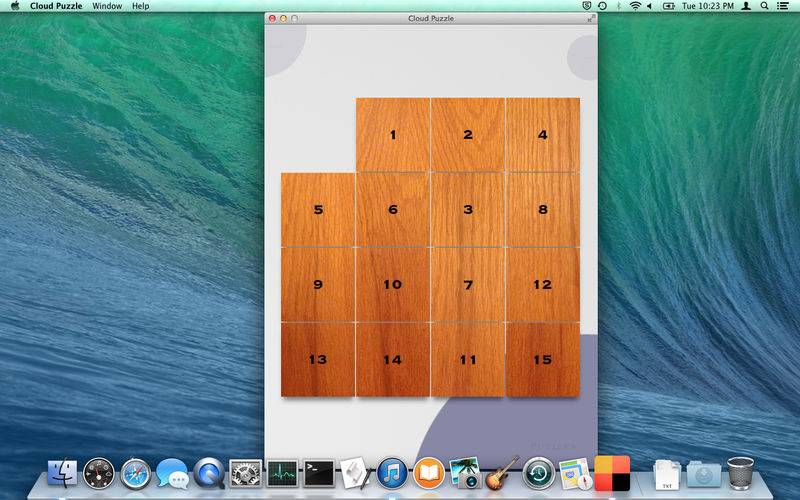Open the TXT document in the Dock
Image resolution: width=800 pixels, height=500 pixels.
[x=667, y=474]
